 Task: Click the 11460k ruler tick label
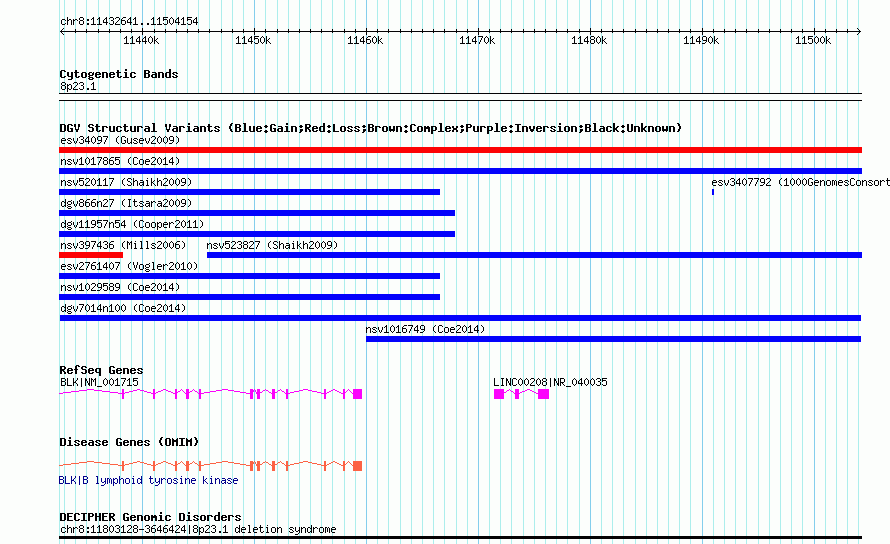pos(365,40)
